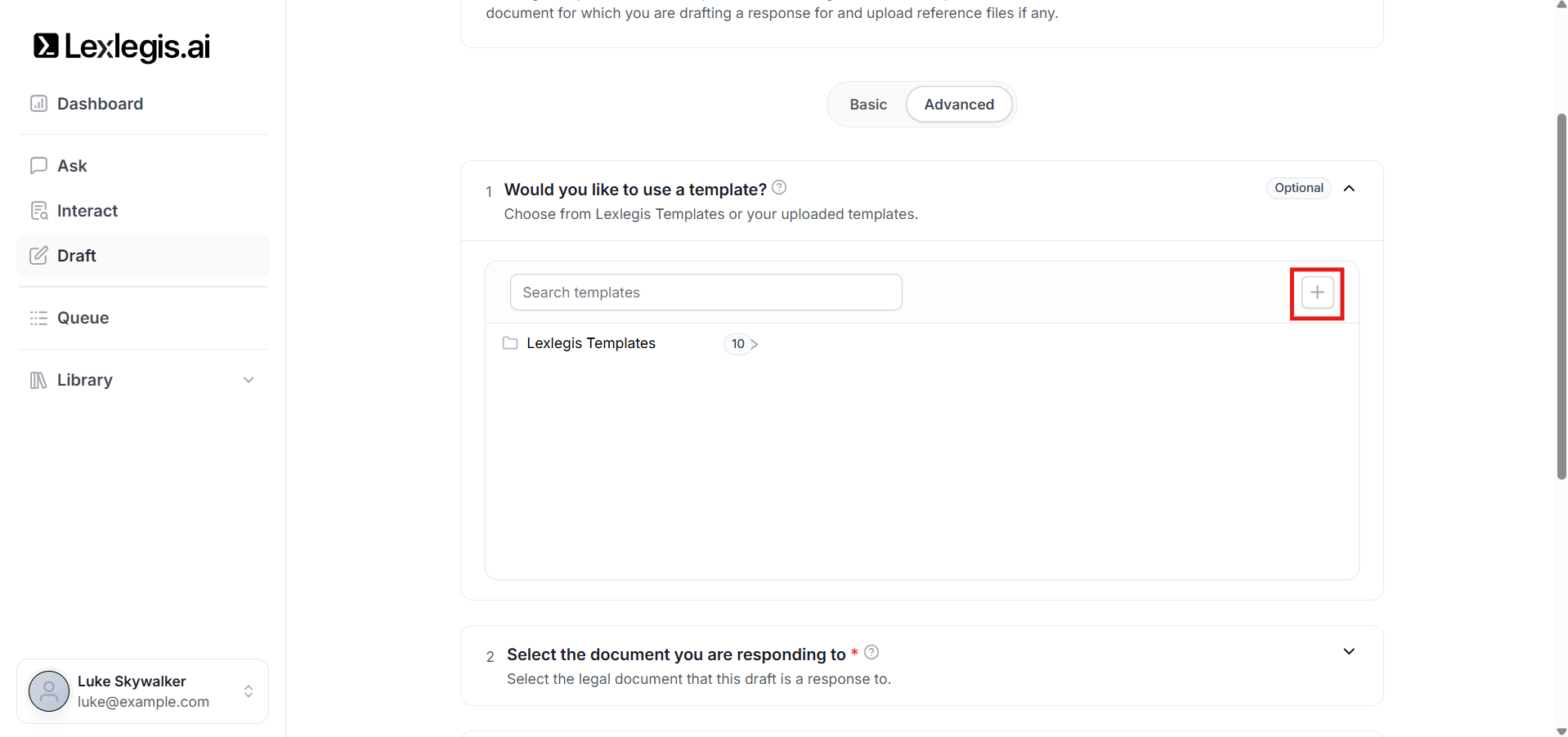Open the Lexlegis Templates folder
The image size is (1568, 737).
(590, 343)
